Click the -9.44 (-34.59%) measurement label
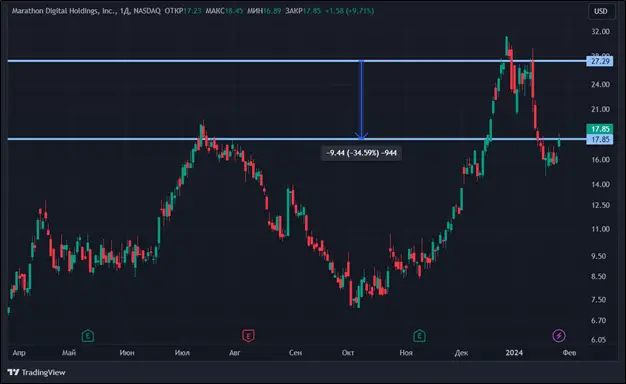This screenshot has height=384, width=626. [x=361, y=153]
